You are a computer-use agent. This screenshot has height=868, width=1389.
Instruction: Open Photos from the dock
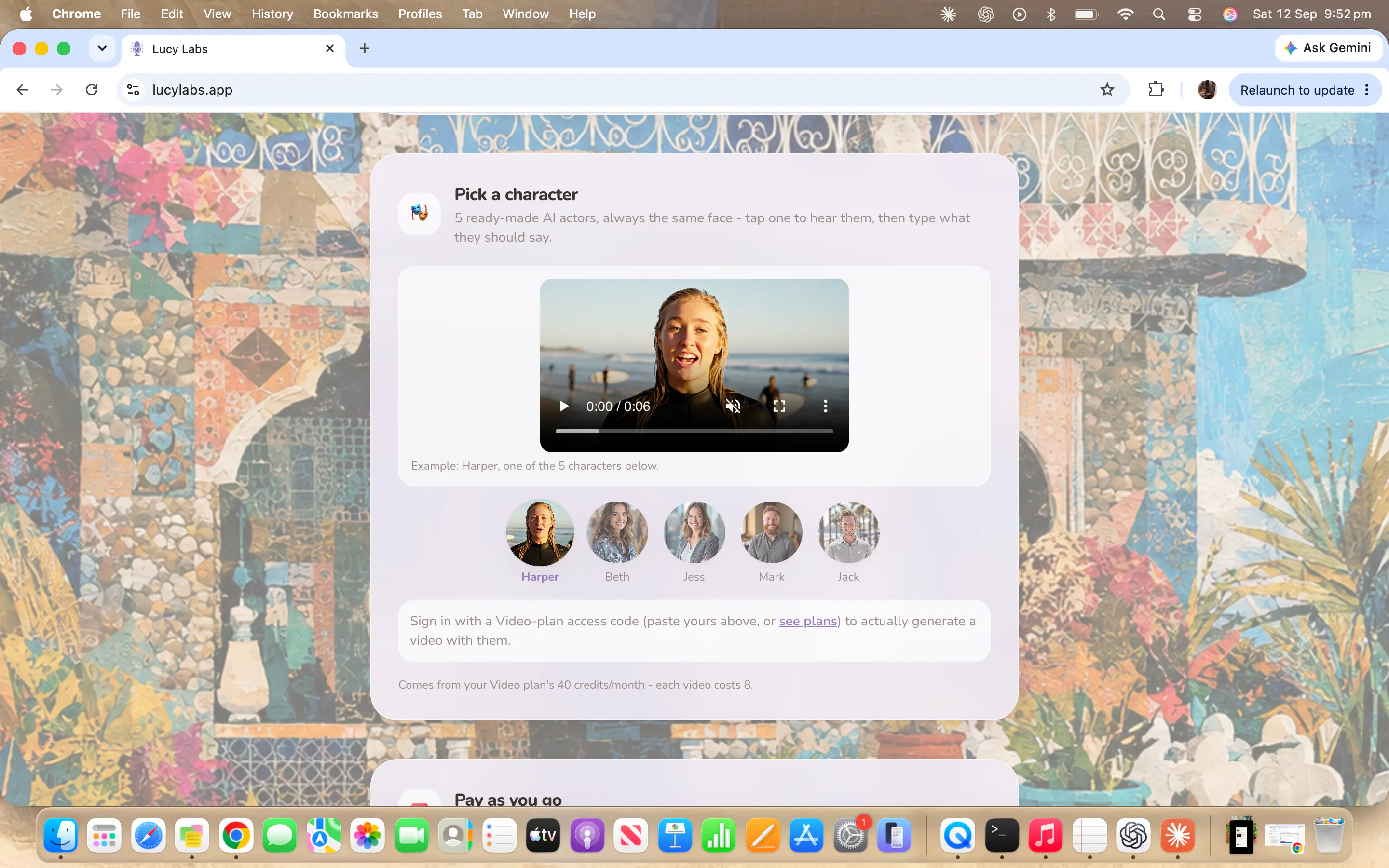click(x=368, y=835)
